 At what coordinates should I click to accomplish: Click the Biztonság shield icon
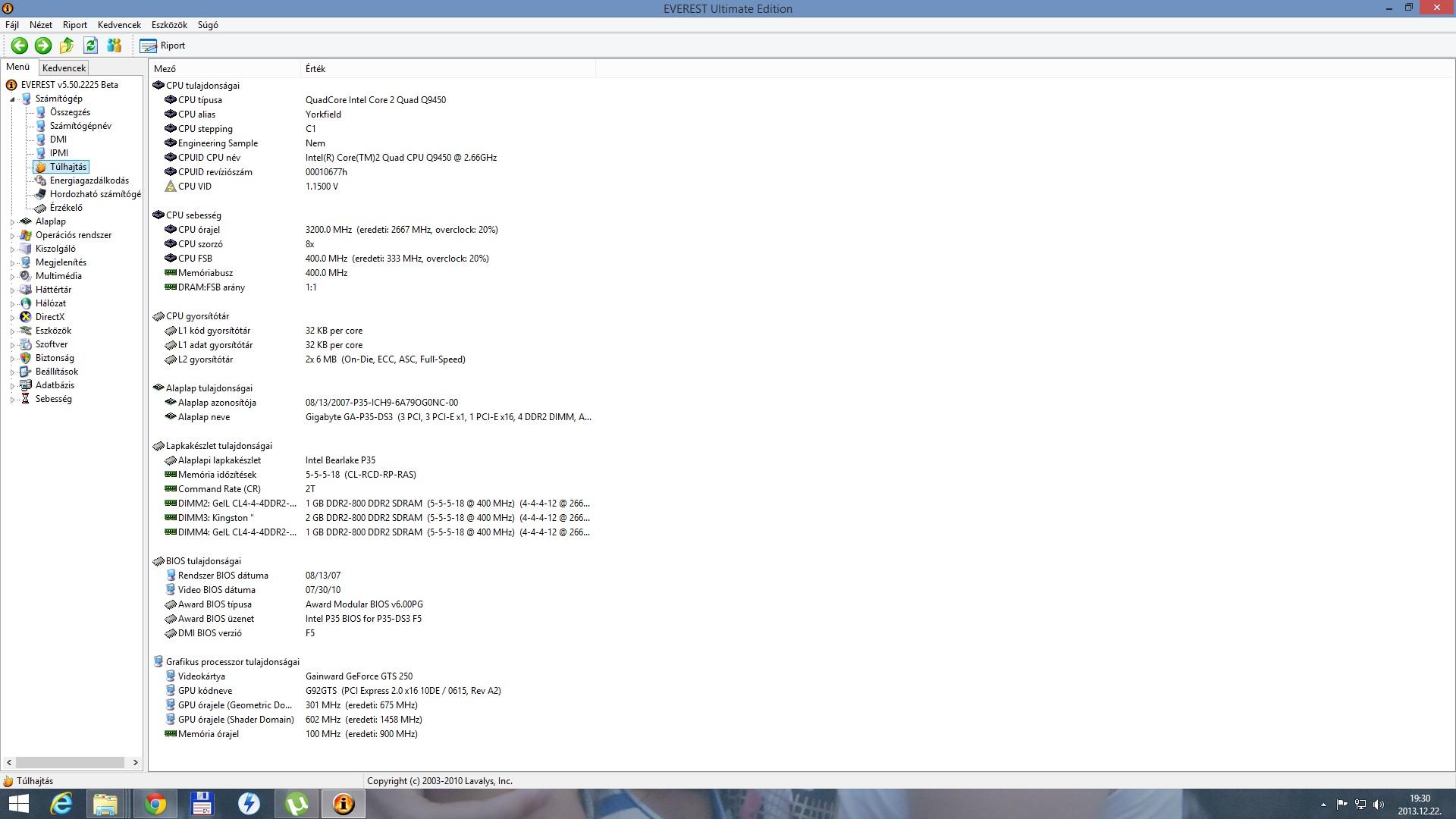(26, 358)
